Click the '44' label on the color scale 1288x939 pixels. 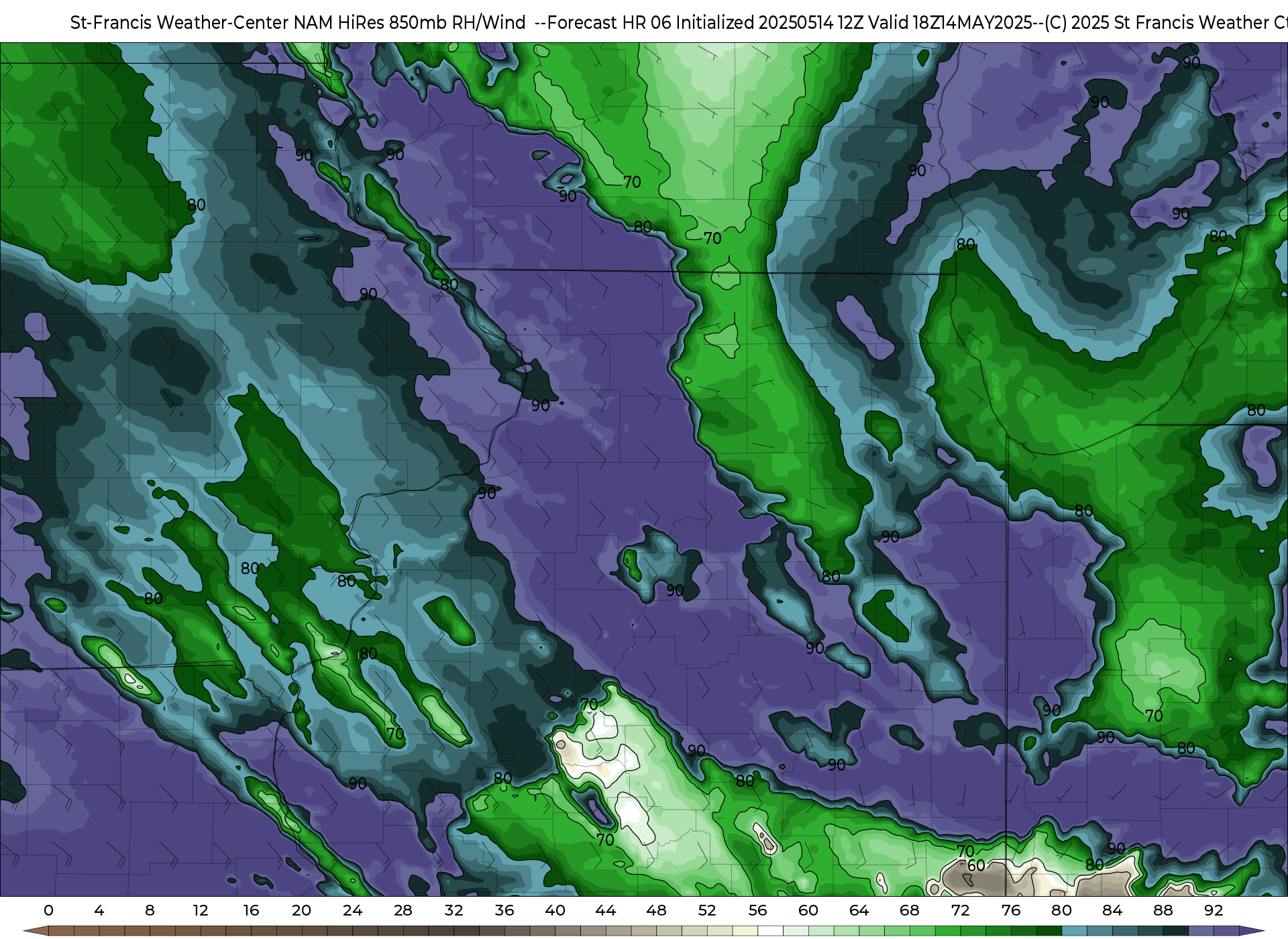(606, 910)
